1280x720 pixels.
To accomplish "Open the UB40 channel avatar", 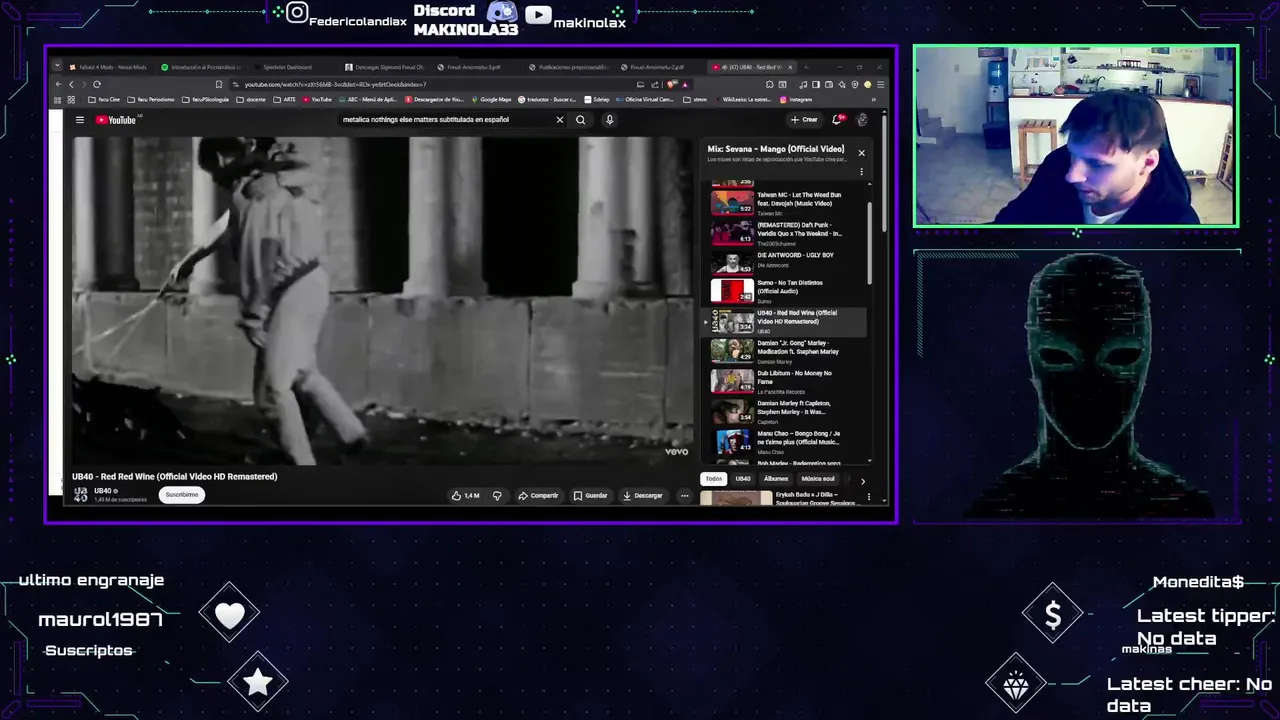I will coord(80,494).
